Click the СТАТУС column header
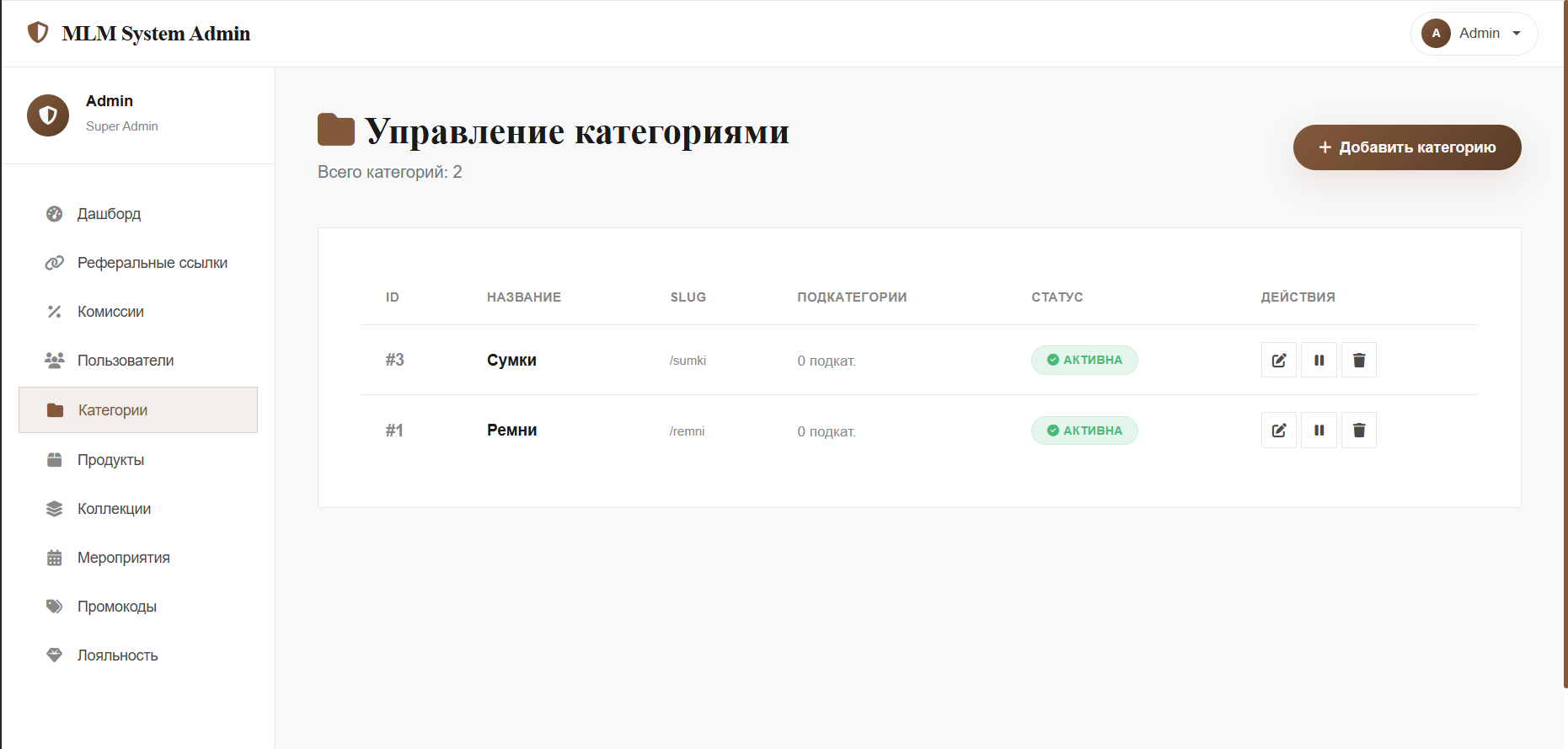 [x=1057, y=297]
